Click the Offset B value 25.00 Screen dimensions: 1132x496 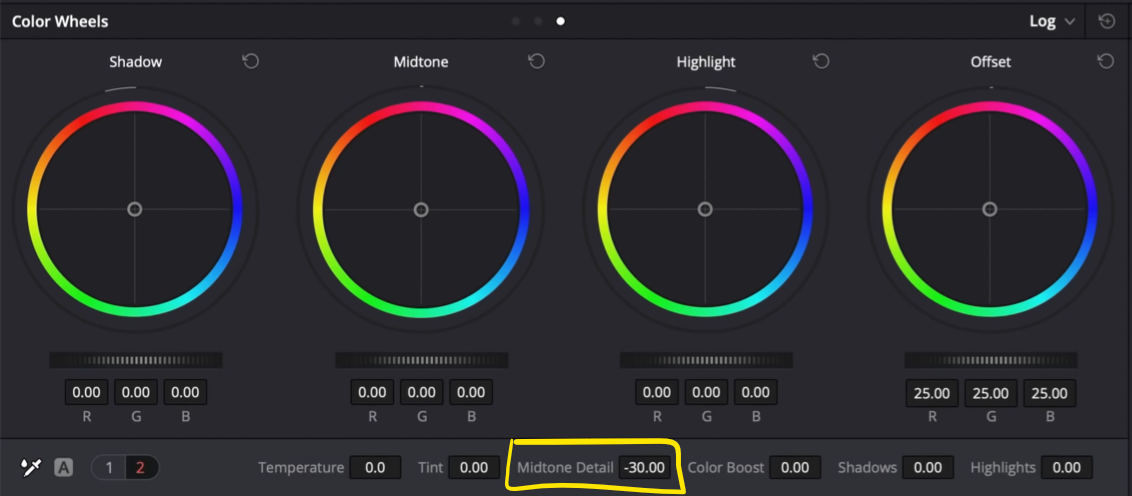(x=1049, y=393)
